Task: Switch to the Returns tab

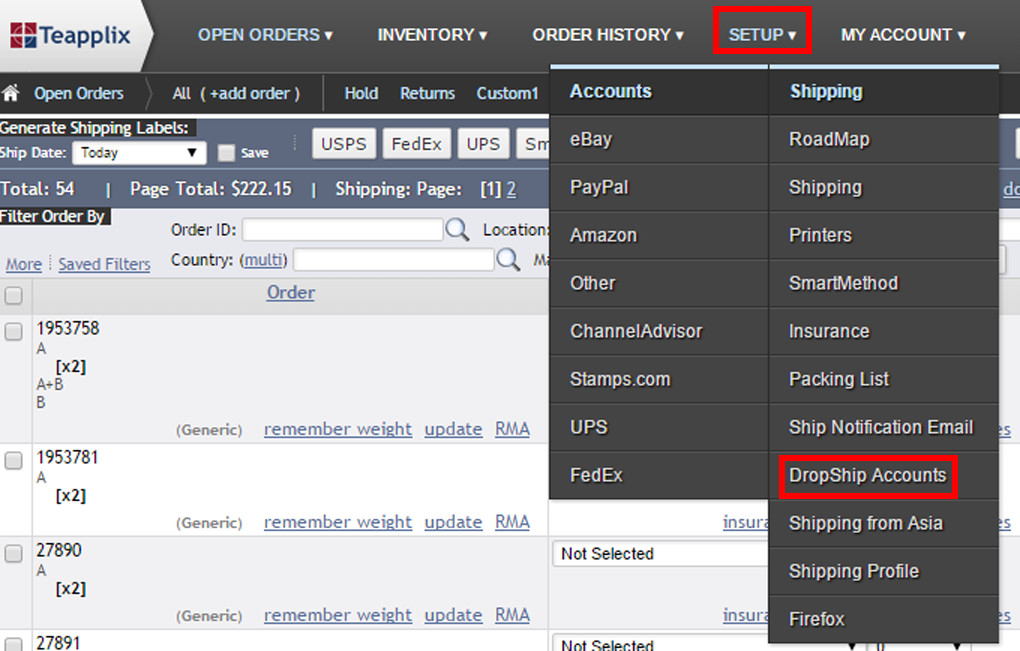Action: click(427, 94)
